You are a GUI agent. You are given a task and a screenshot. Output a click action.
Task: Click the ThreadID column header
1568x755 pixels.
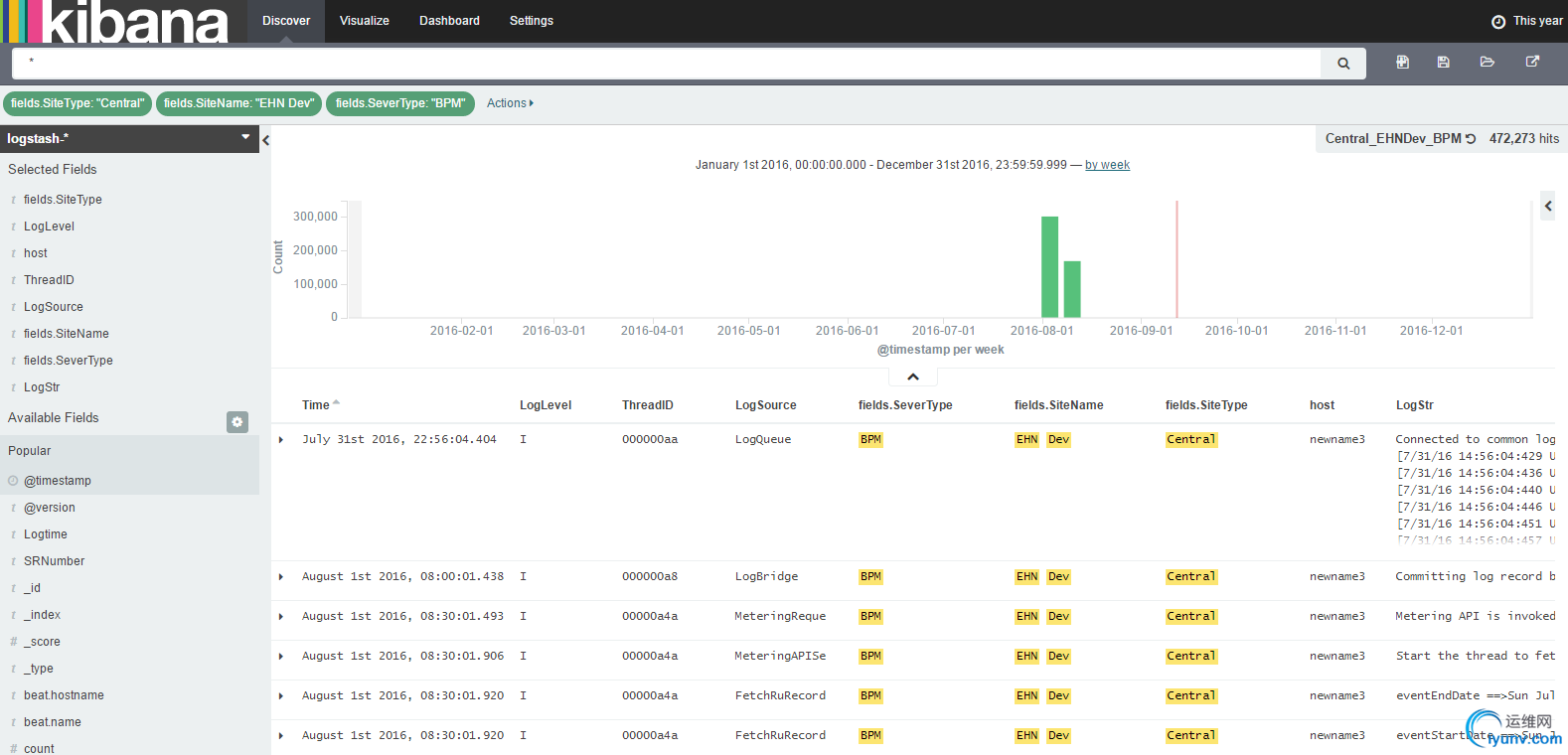point(648,405)
